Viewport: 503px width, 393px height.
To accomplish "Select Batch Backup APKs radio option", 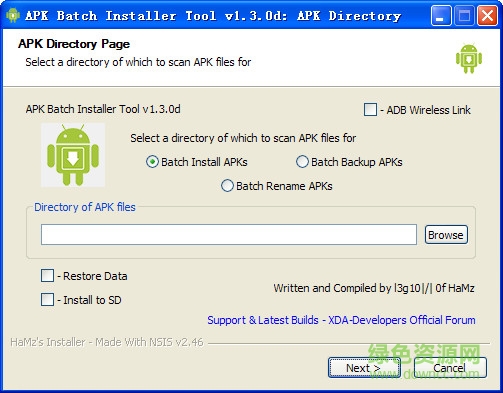I will 302,162.
